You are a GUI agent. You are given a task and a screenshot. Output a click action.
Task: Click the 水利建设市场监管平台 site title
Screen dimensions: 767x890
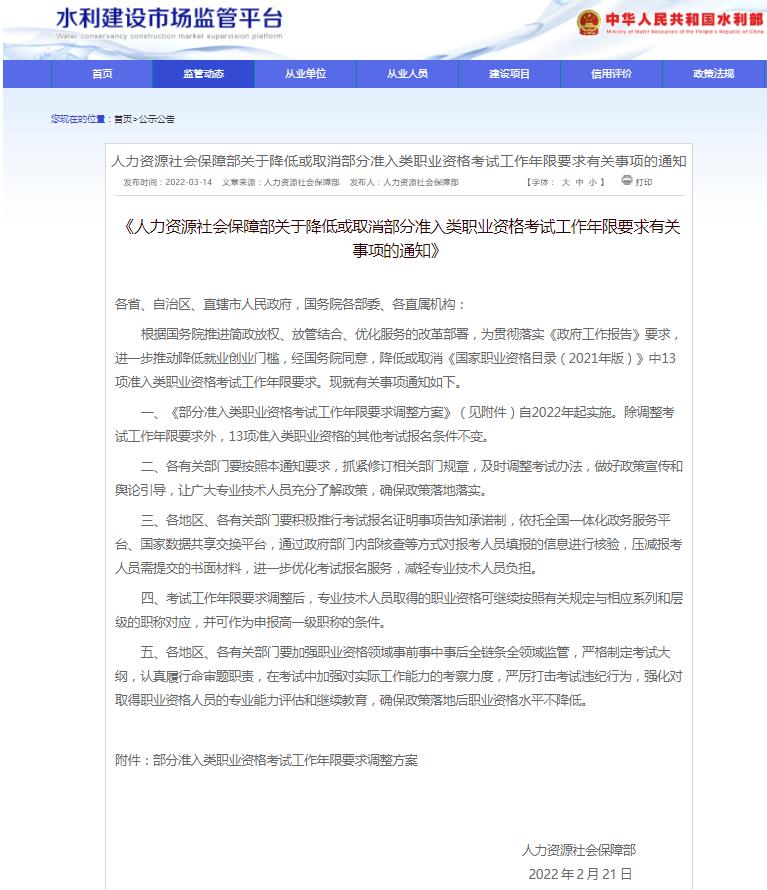169,18
